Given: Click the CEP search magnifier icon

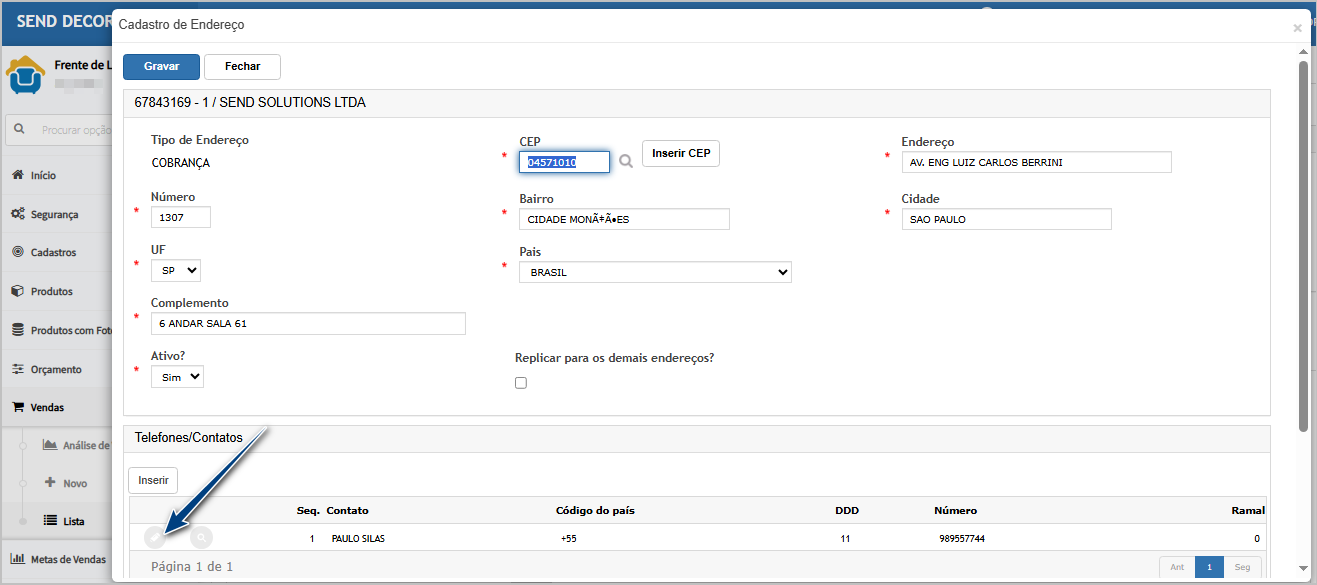Looking at the screenshot, I should 626,162.
